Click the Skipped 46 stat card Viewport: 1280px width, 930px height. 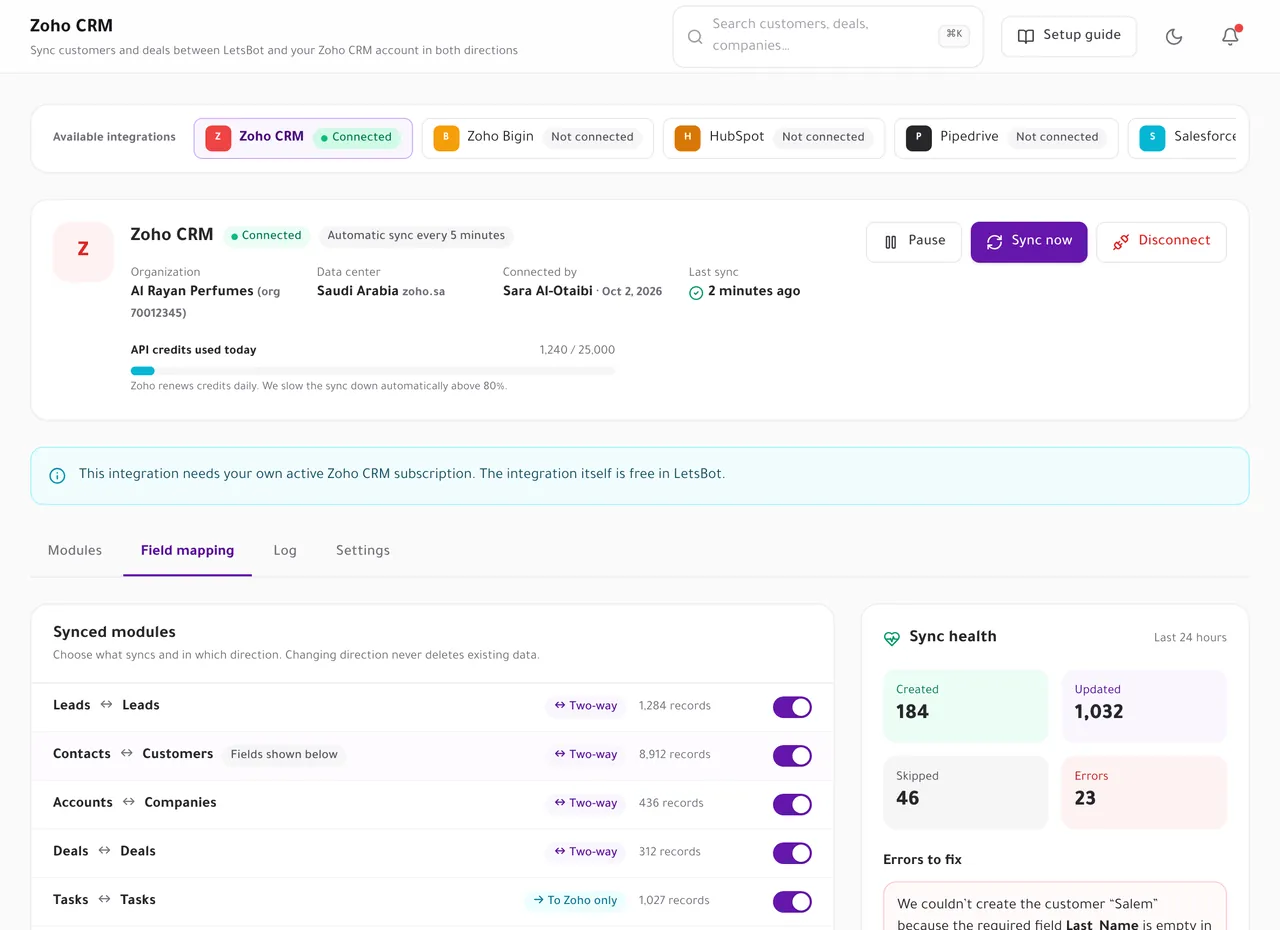(965, 792)
